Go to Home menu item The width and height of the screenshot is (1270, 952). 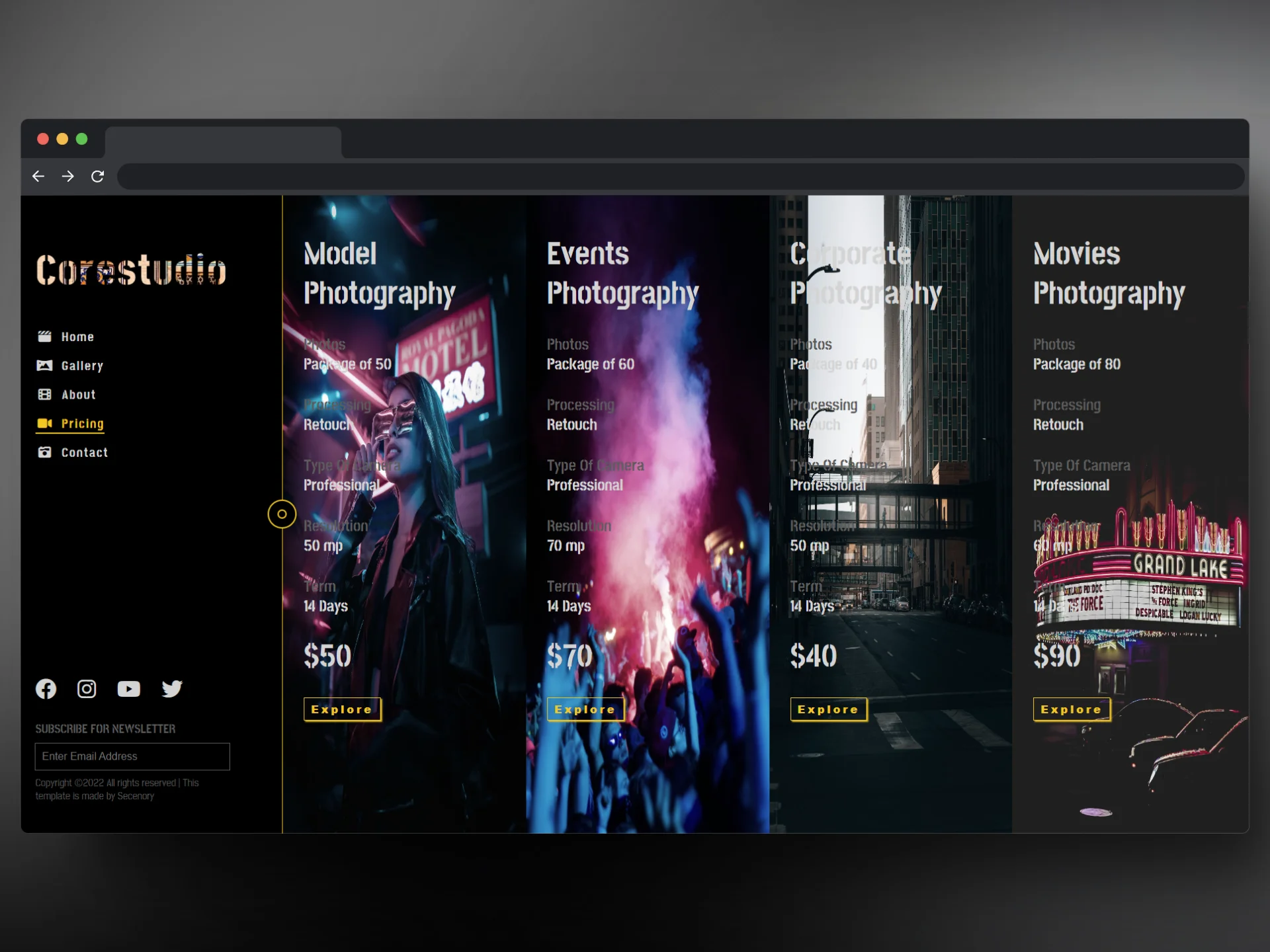coord(77,337)
